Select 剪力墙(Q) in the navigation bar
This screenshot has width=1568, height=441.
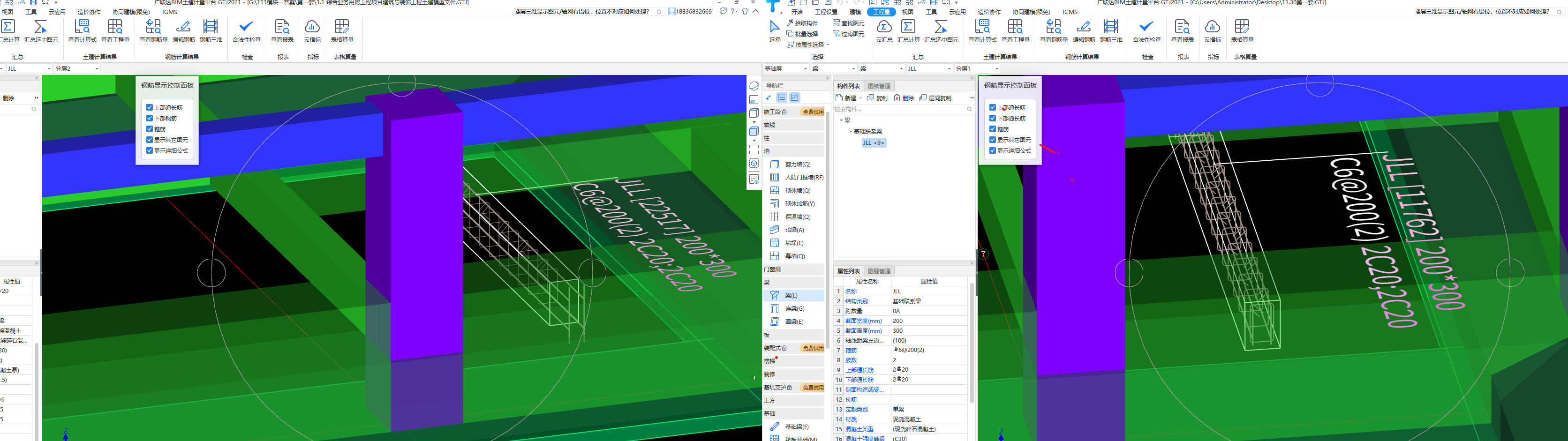coord(797,164)
